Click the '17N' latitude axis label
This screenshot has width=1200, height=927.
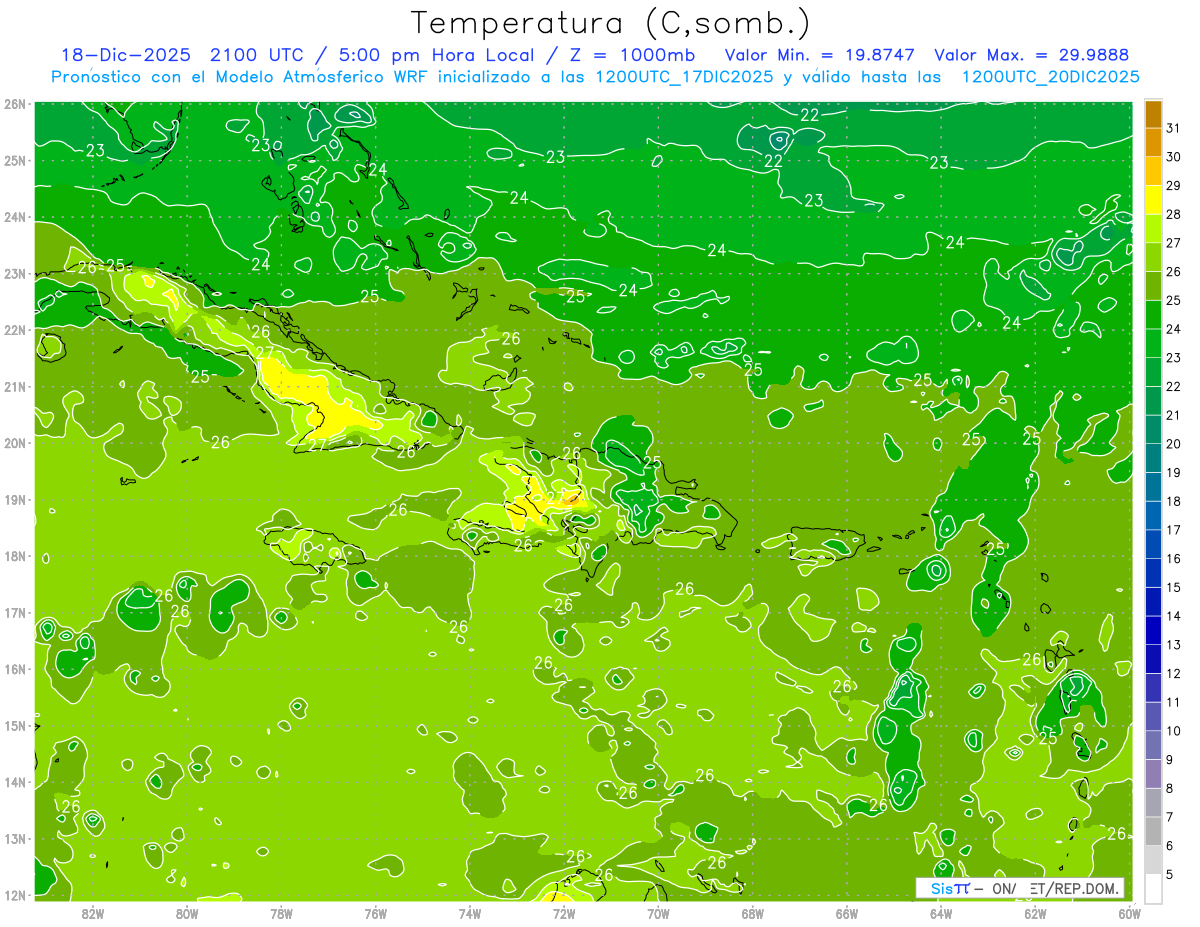(15, 613)
